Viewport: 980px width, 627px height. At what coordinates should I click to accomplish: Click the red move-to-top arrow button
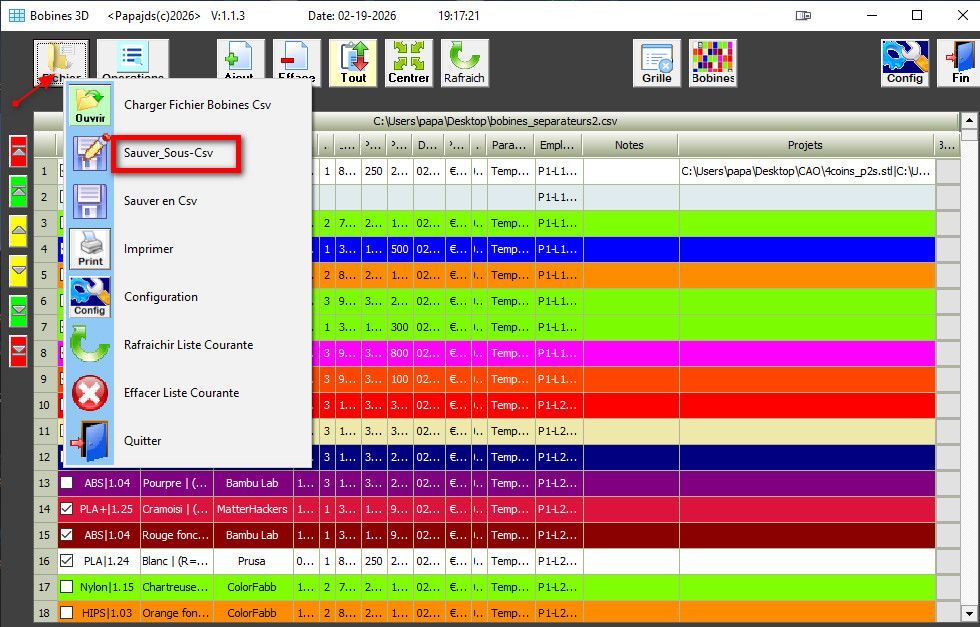pyautogui.click(x=19, y=151)
